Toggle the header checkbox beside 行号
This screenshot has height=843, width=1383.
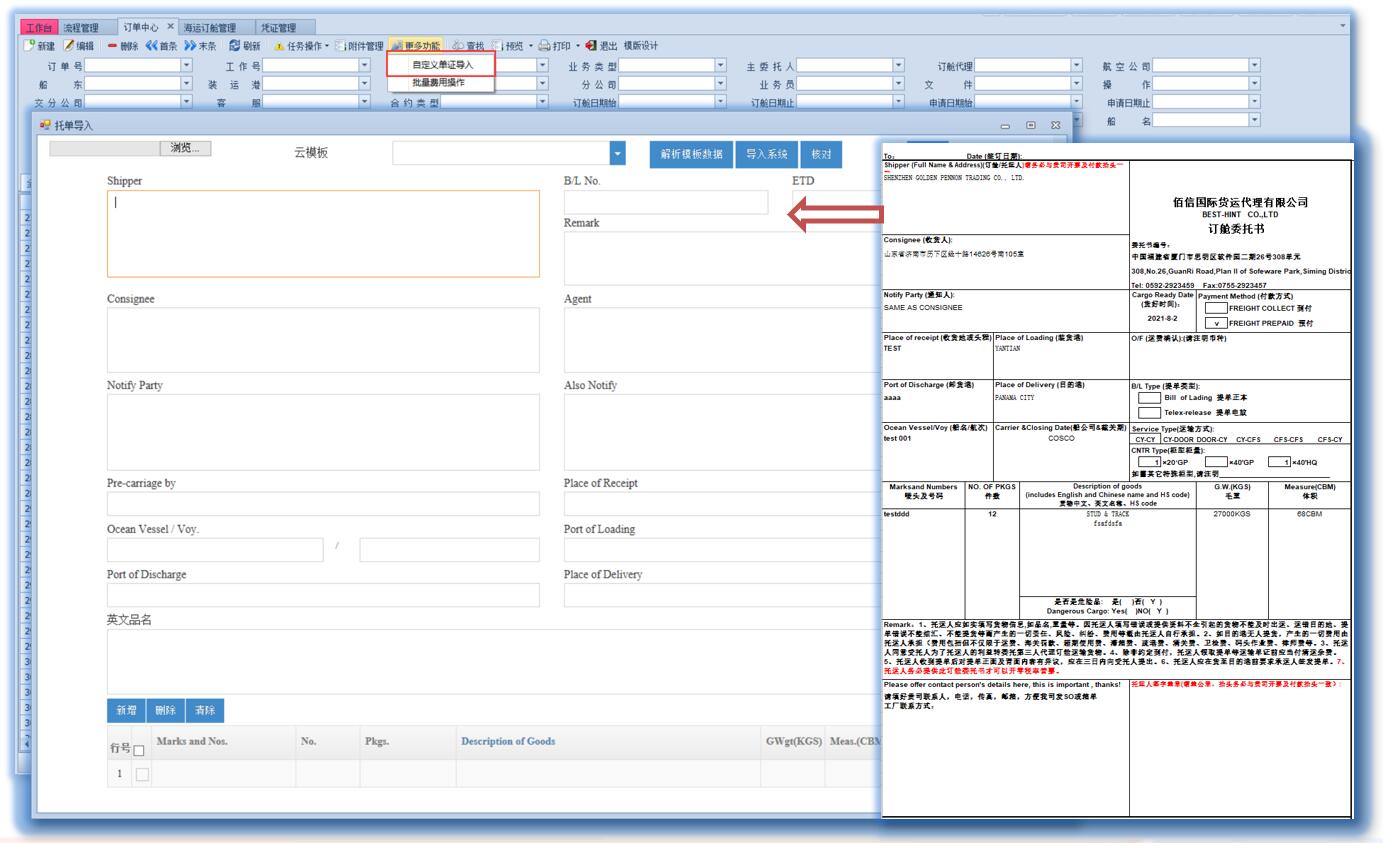click(x=139, y=750)
